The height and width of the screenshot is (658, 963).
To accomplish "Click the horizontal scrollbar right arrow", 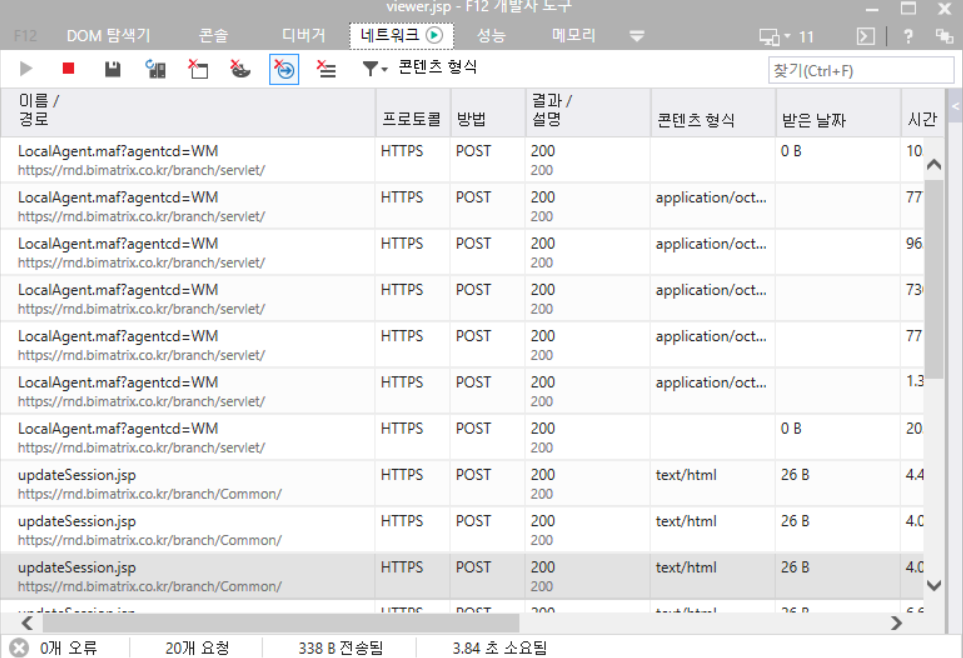I will pyautogui.click(x=896, y=623).
